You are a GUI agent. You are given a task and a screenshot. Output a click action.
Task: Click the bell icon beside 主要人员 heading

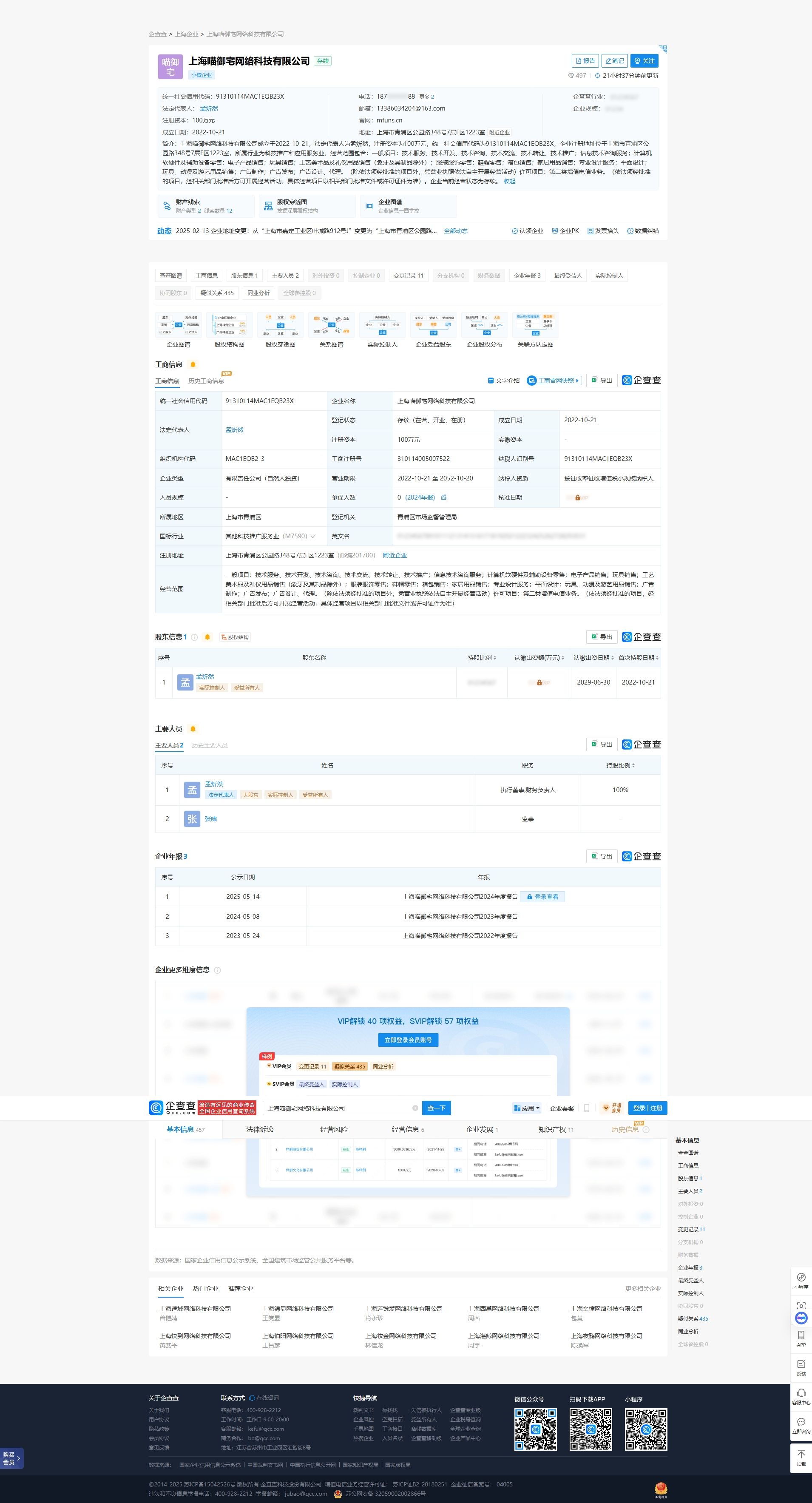[x=193, y=729]
